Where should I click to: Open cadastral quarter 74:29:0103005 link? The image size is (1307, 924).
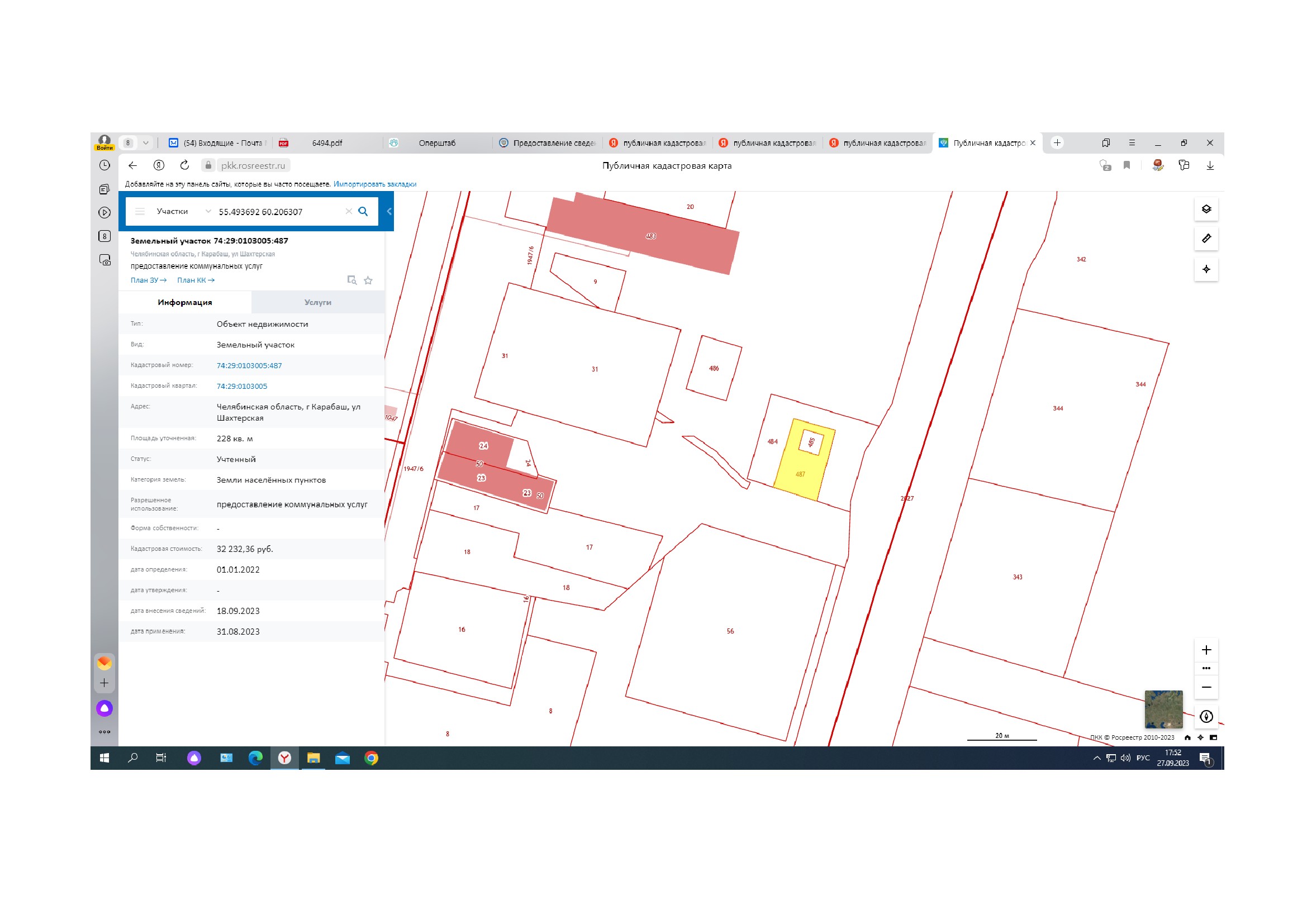tap(242, 387)
